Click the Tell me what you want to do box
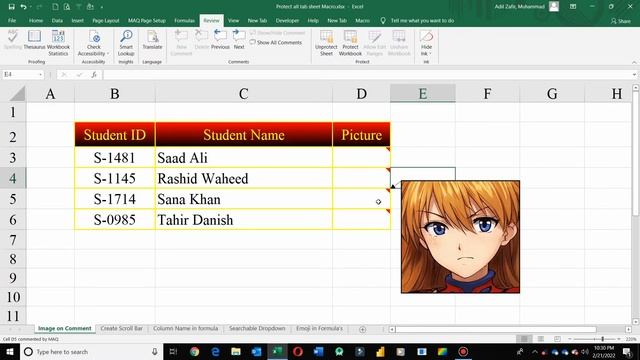The width and height of the screenshot is (640, 360). [422, 20]
